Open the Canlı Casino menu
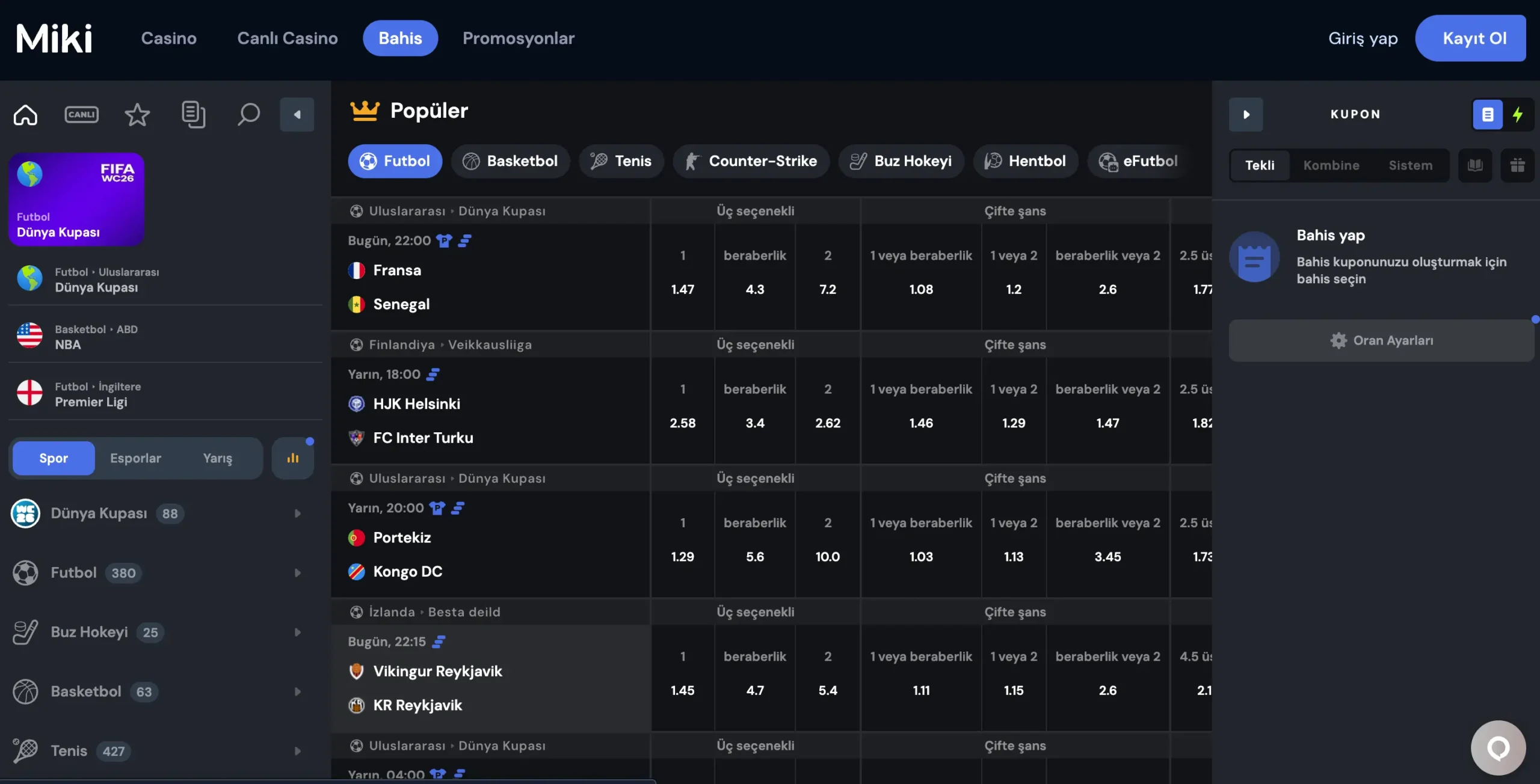Image resolution: width=1540 pixels, height=784 pixels. [288, 38]
